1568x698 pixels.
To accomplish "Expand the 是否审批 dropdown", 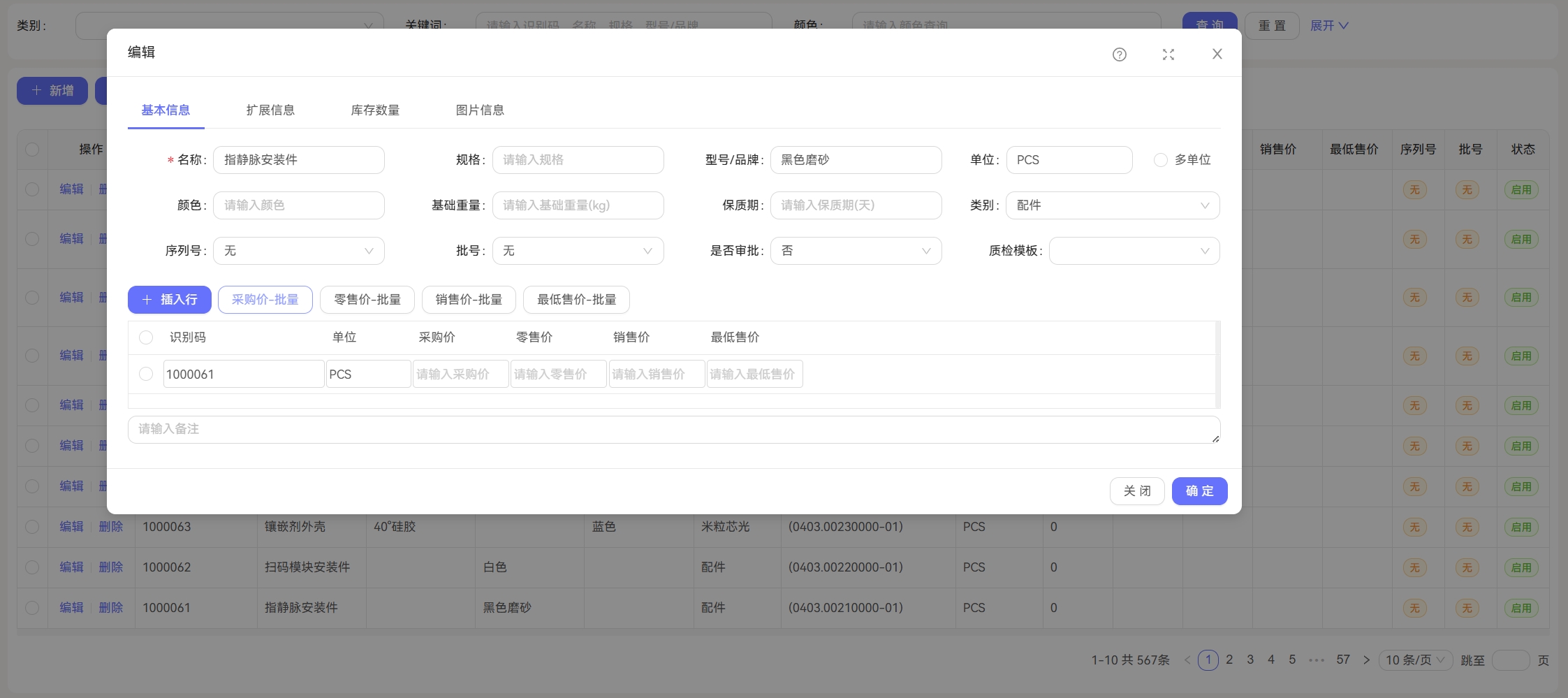I will [x=855, y=251].
